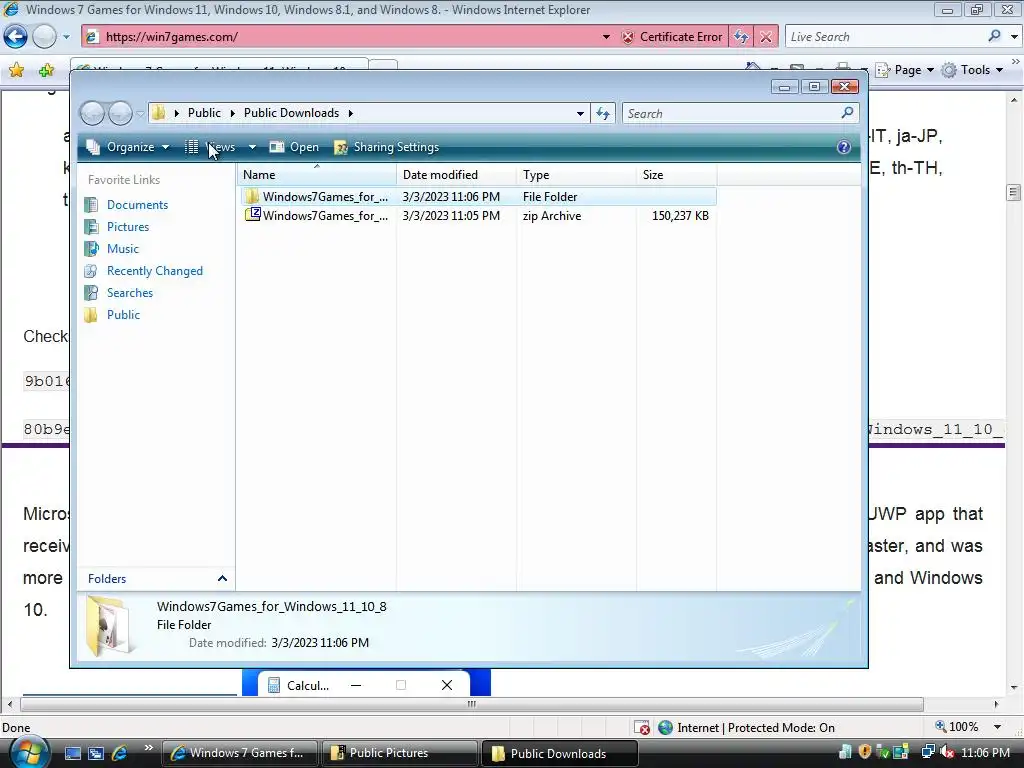Click the Live Search box in IE
The height and width of the screenshot is (768, 1024).
[885, 37]
